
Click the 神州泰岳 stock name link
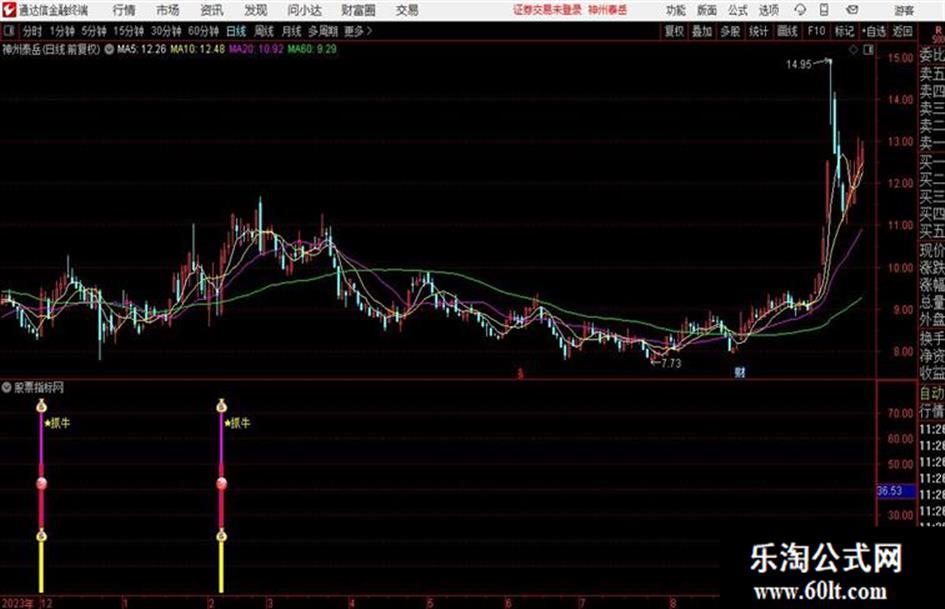pyautogui.click(x=608, y=10)
